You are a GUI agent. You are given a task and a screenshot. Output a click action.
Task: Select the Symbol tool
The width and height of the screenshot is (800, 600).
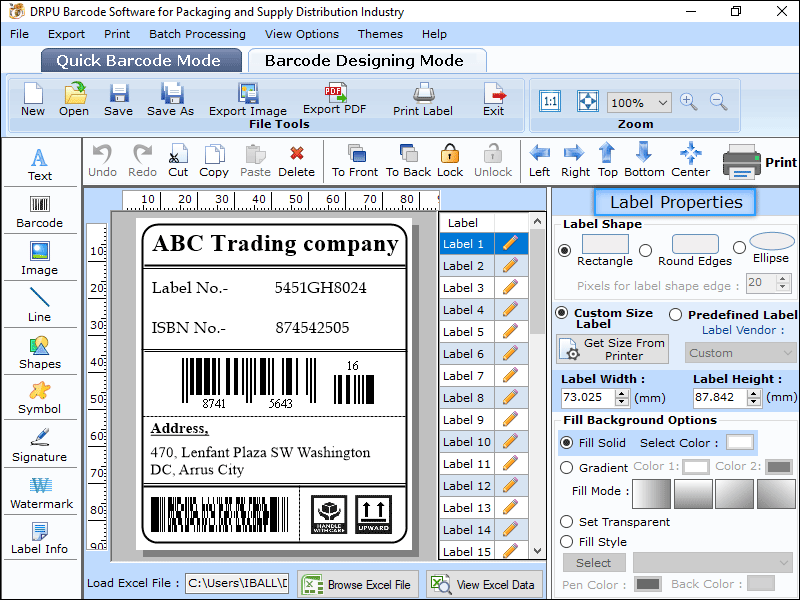pos(40,398)
